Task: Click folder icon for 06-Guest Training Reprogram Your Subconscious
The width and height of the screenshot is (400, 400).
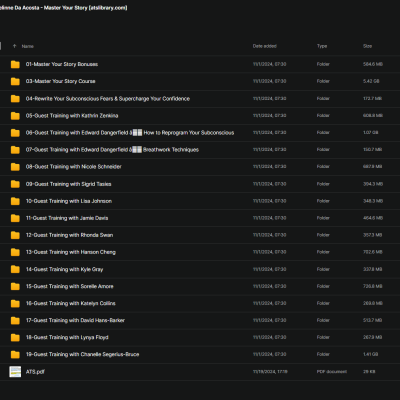Action: [x=15, y=133]
